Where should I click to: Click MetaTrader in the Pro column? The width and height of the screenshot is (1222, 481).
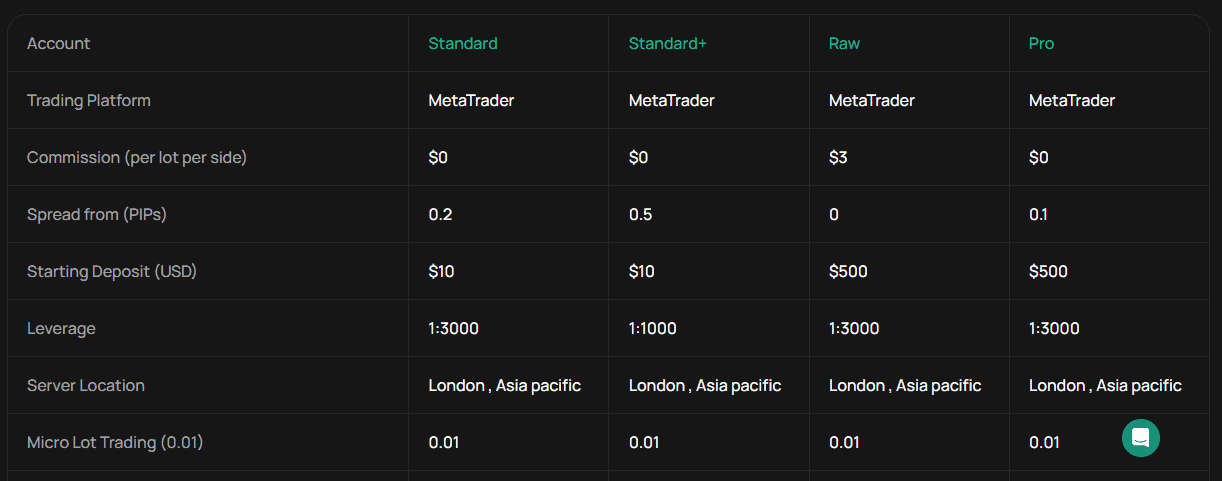point(1072,100)
